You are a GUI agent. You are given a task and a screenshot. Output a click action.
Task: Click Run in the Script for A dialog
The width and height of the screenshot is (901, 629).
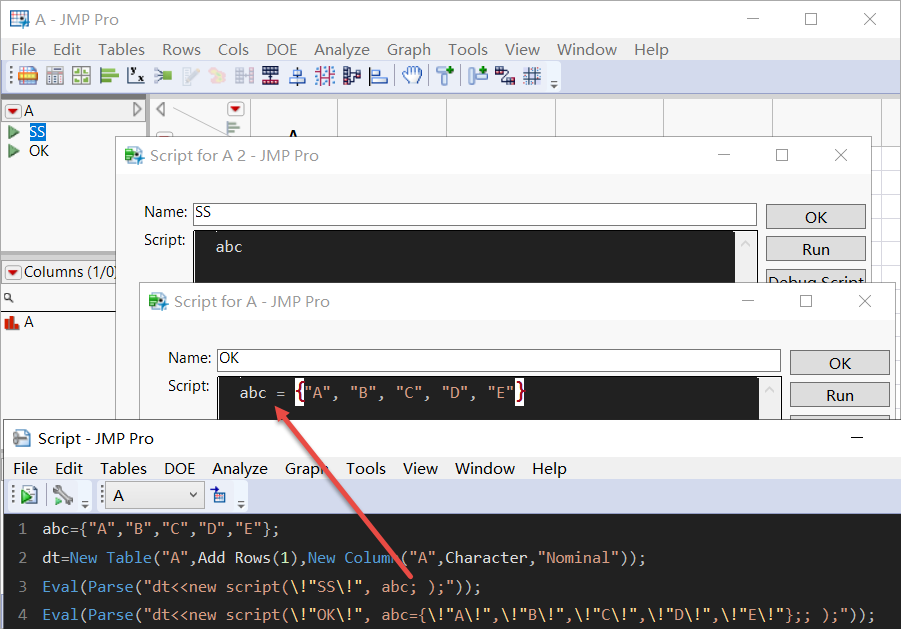click(840, 395)
